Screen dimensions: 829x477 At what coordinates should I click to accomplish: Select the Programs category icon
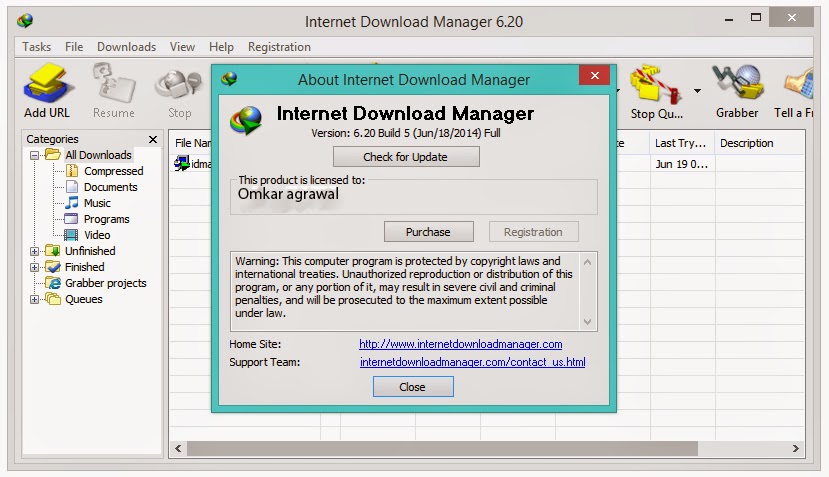[x=71, y=218]
